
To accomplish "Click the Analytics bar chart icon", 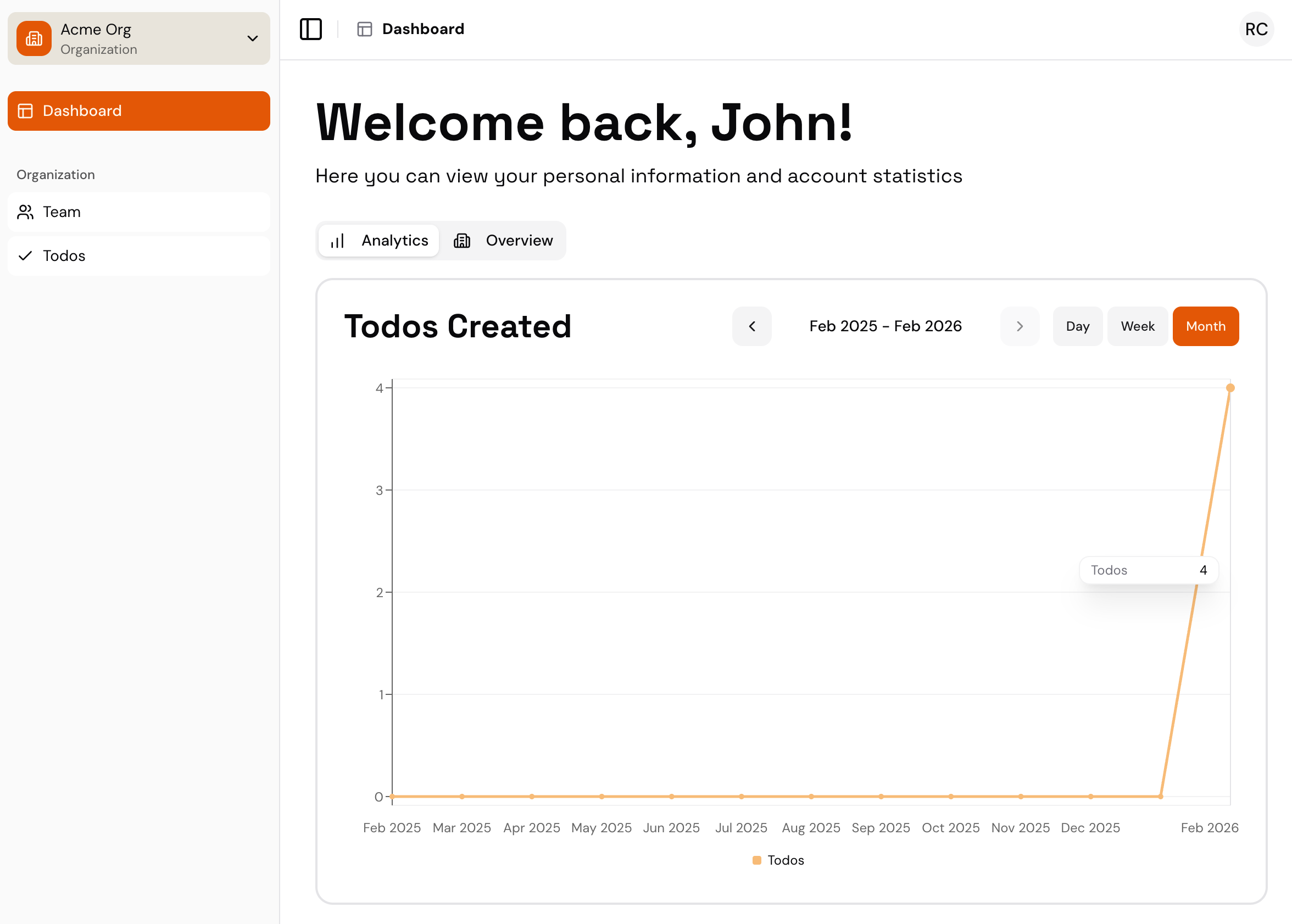I will [337, 241].
